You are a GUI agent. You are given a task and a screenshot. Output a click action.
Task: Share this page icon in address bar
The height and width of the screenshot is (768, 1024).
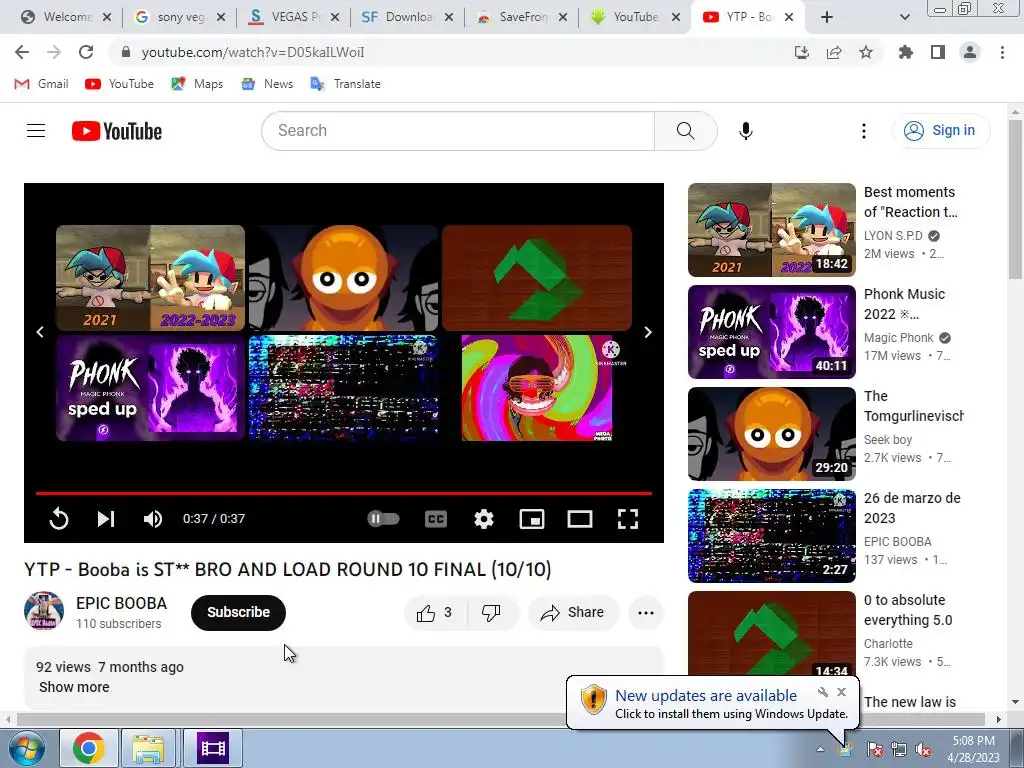pyautogui.click(x=834, y=52)
